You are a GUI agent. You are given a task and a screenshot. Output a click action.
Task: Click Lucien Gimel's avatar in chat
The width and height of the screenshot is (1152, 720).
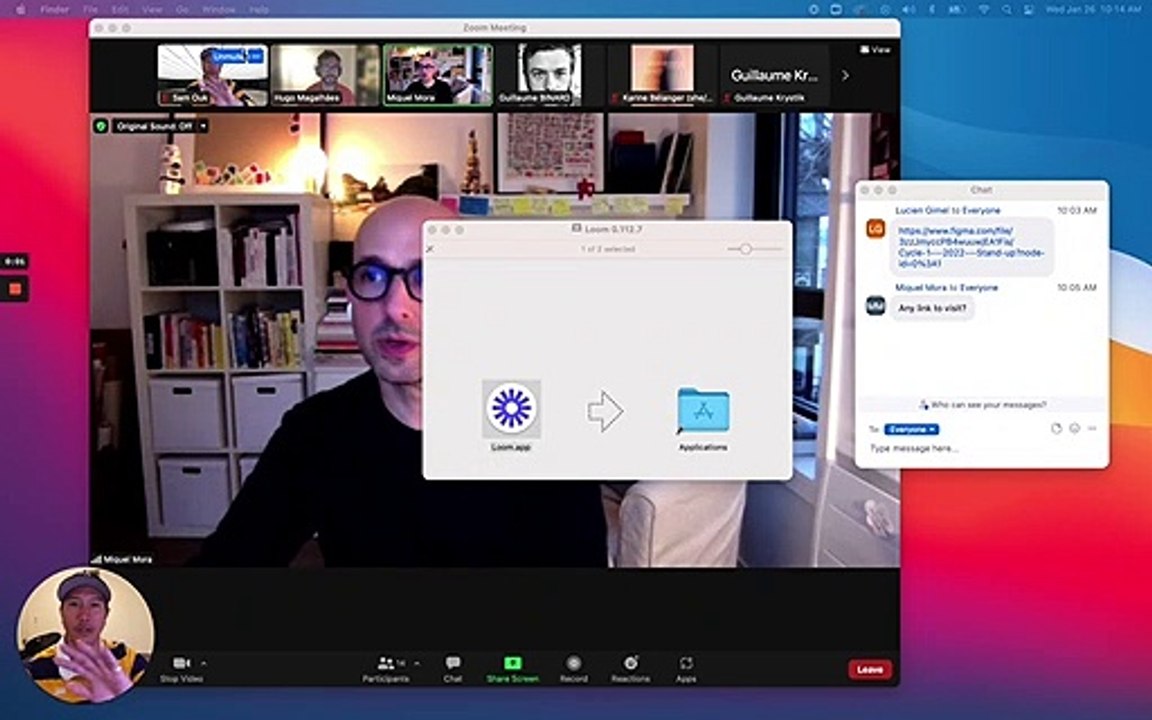click(876, 228)
